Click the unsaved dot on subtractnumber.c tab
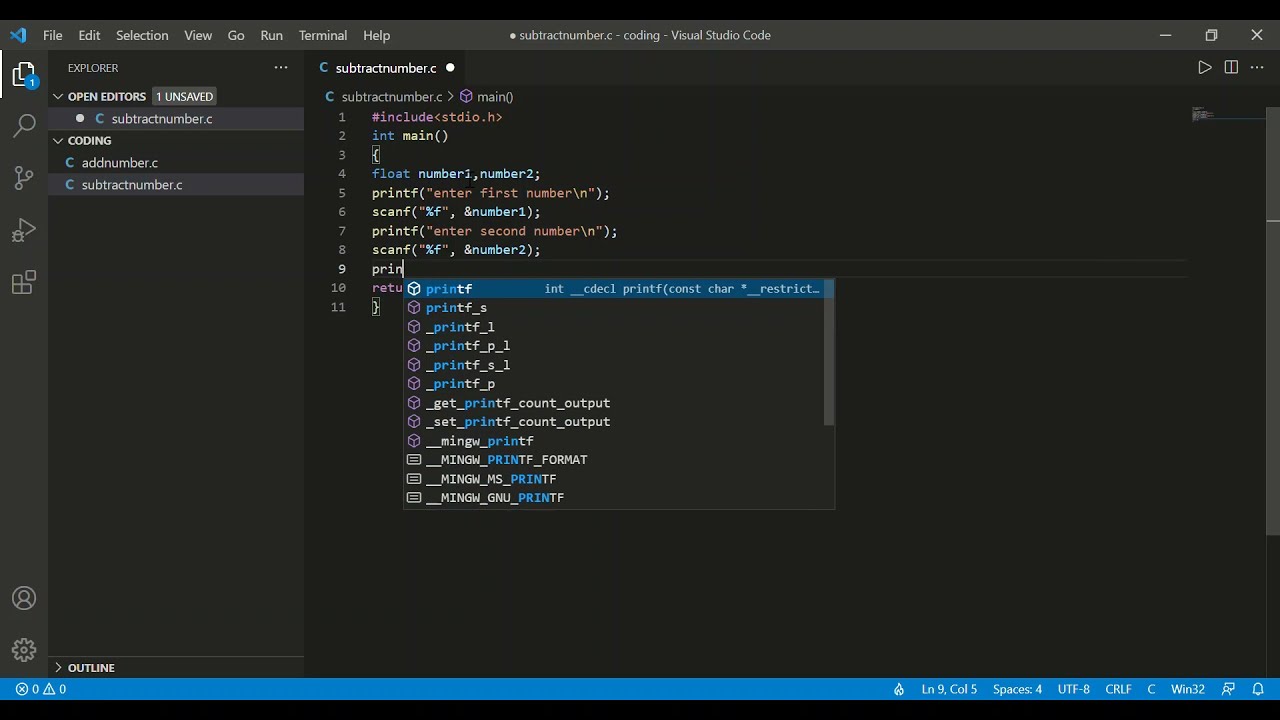This screenshot has height=720, width=1280. [x=450, y=67]
